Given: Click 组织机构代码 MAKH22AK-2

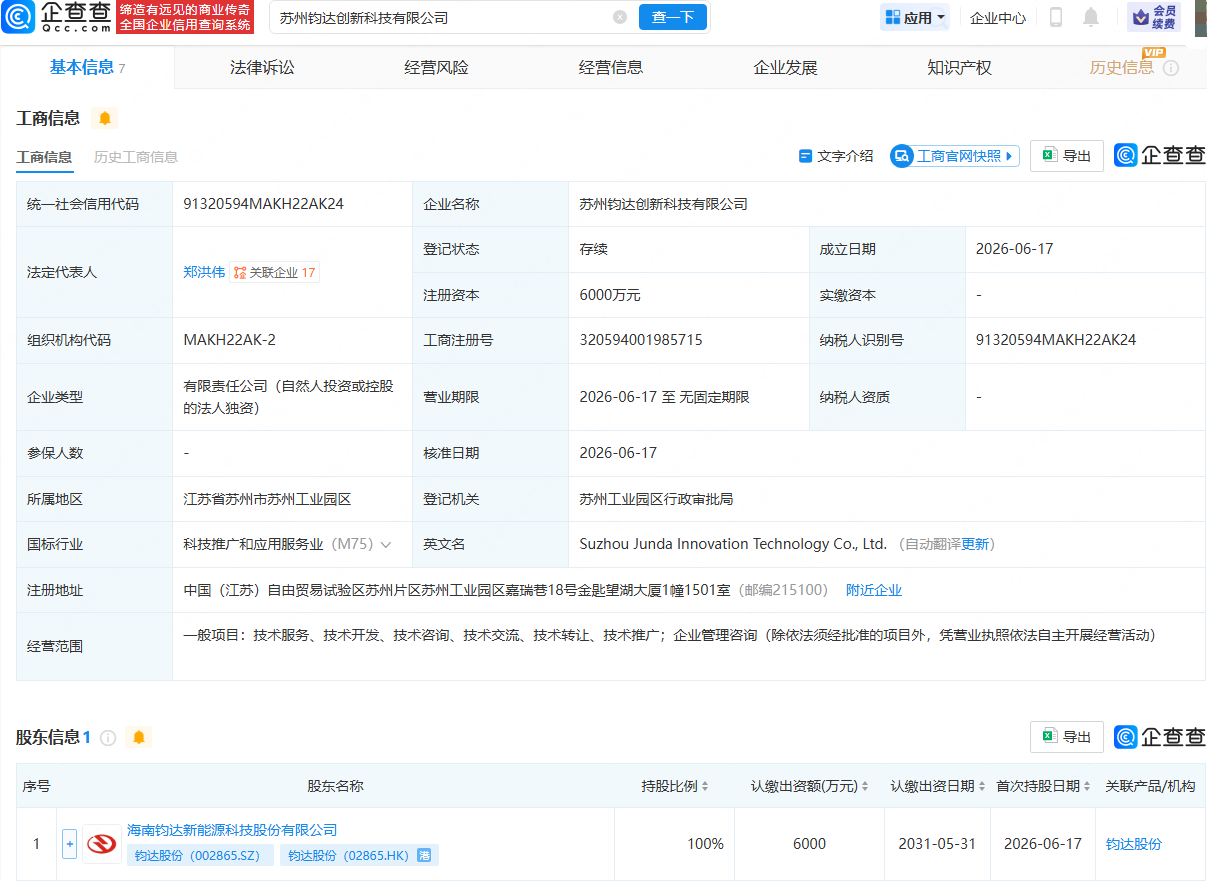Looking at the screenshot, I should tap(230, 340).
